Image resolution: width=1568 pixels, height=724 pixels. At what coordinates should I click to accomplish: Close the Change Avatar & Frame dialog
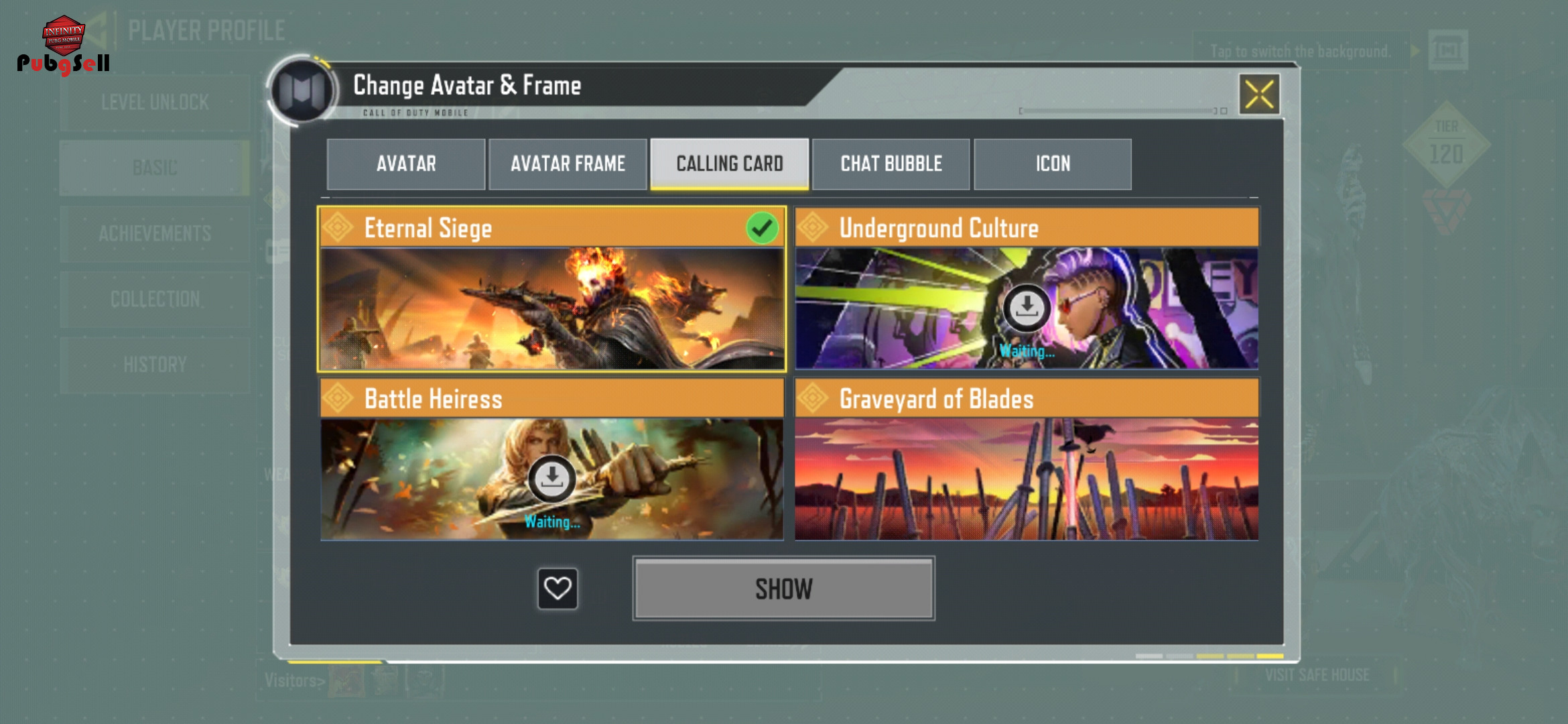coord(1259,95)
